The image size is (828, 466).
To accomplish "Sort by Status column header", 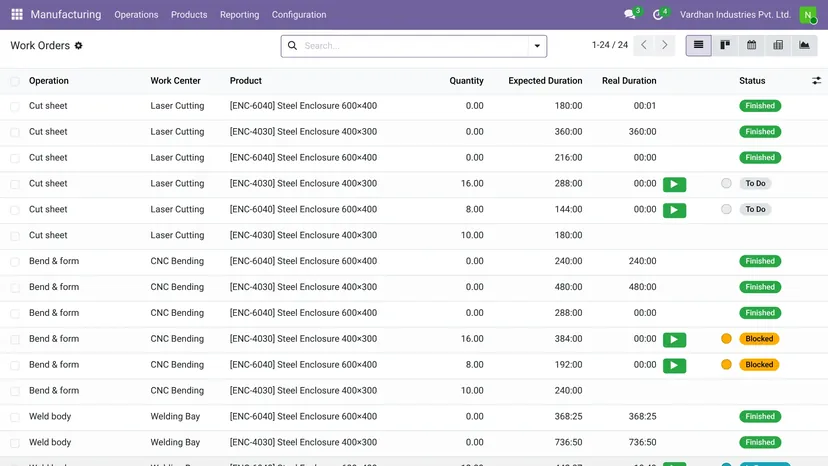I will tap(752, 81).
